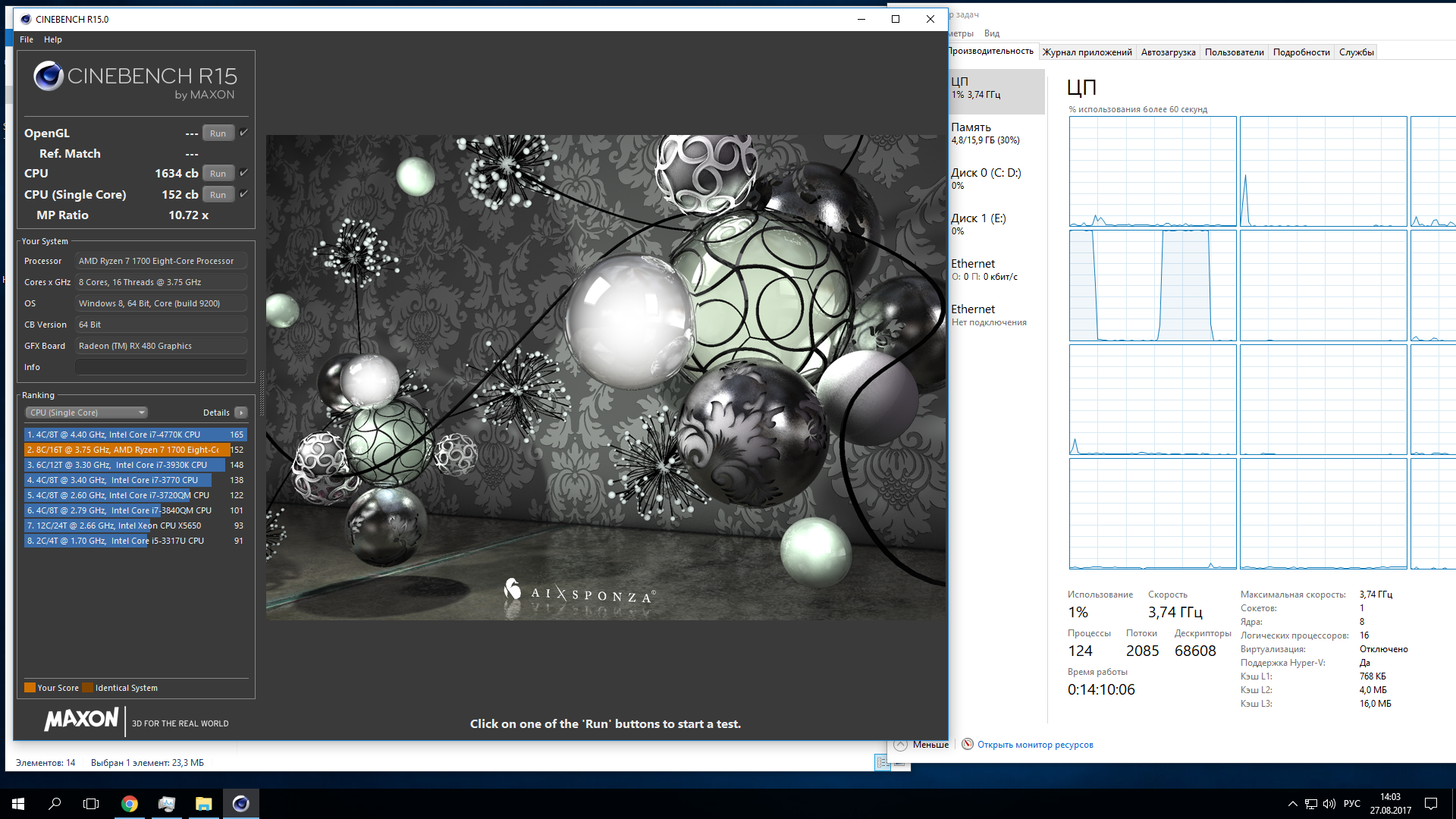Run the CPU Single Core test
The width and height of the screenshot is (1456, 819).
click(218, 195)
